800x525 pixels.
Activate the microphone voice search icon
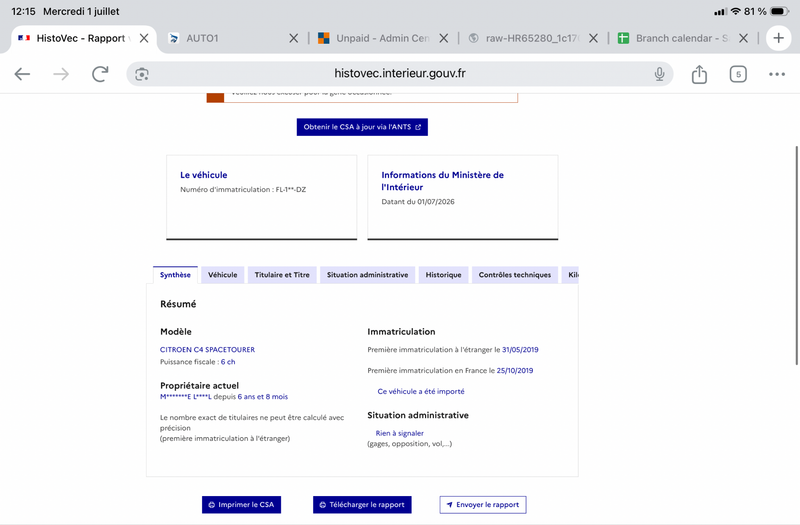659,74
